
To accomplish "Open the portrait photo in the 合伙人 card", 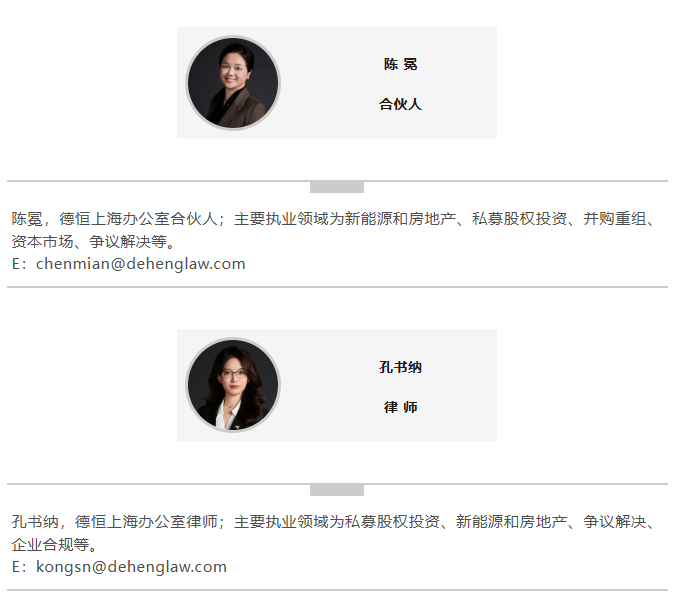I will tap(233, 83).
